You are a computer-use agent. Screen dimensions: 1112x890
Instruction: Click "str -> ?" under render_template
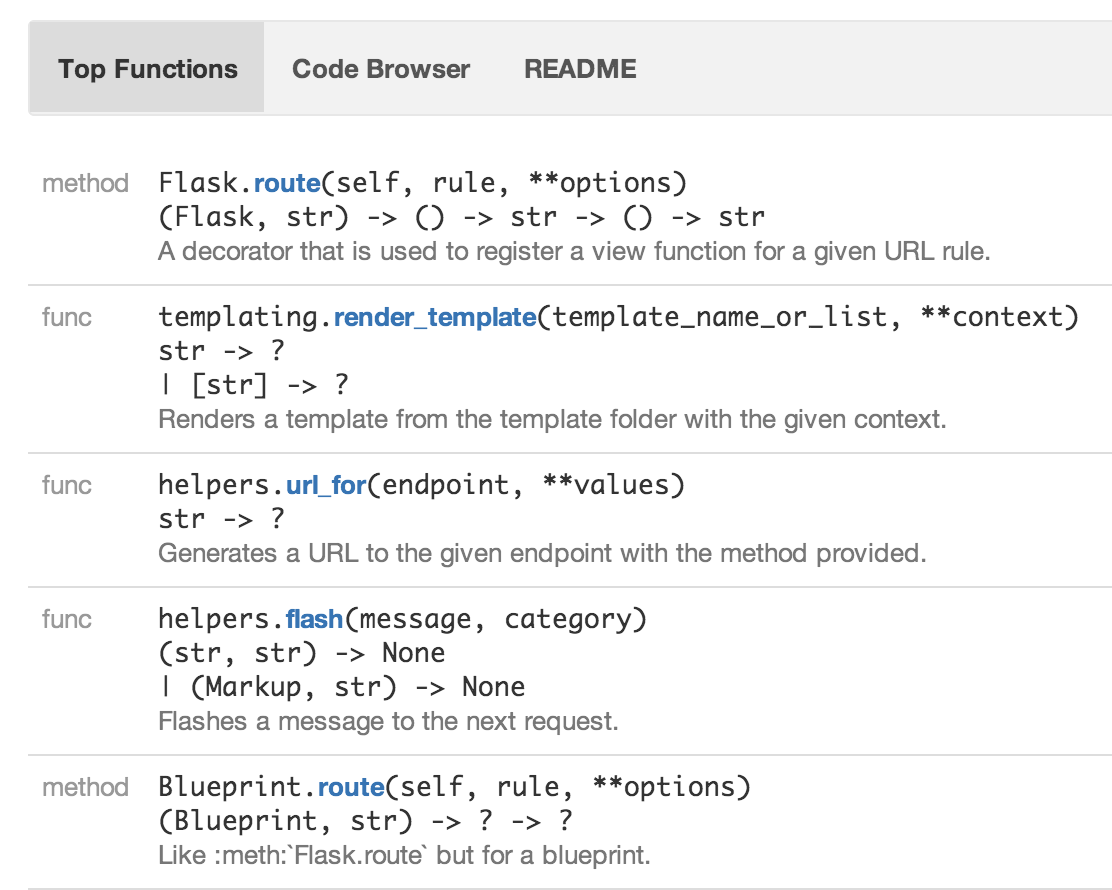click(221, 351)
